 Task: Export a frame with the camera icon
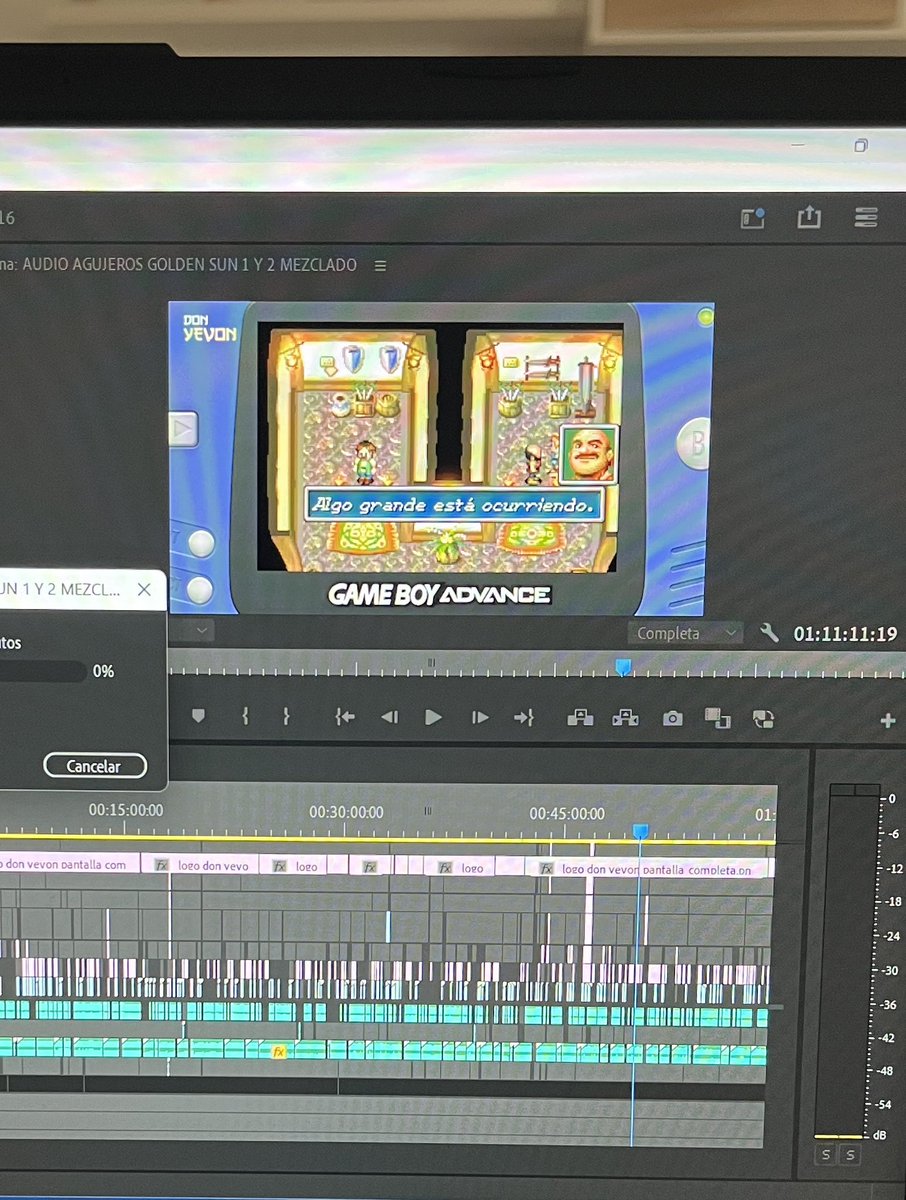point(673,718)
